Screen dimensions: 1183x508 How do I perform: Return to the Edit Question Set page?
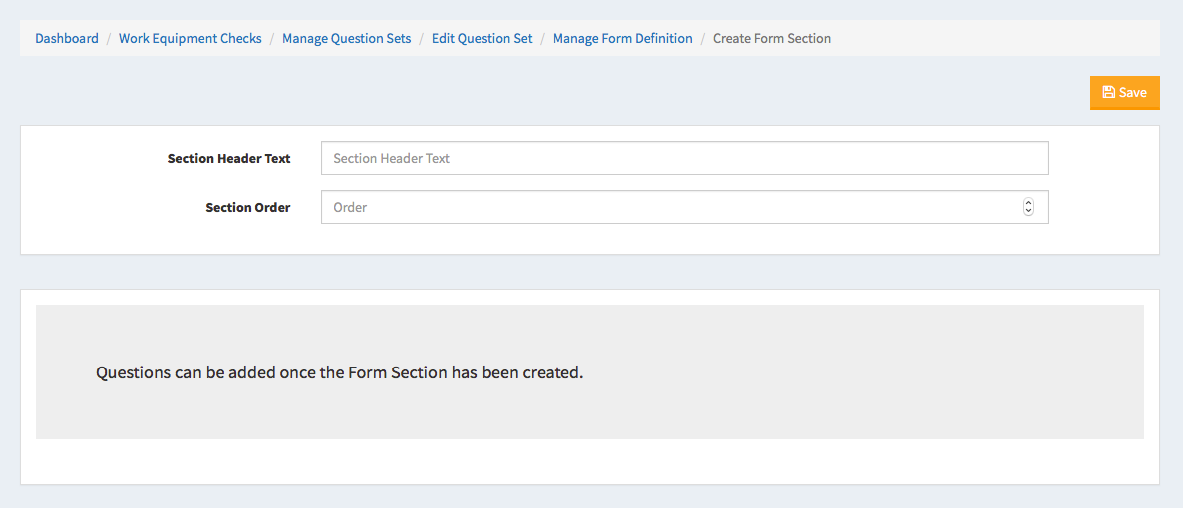coord(482,38)
